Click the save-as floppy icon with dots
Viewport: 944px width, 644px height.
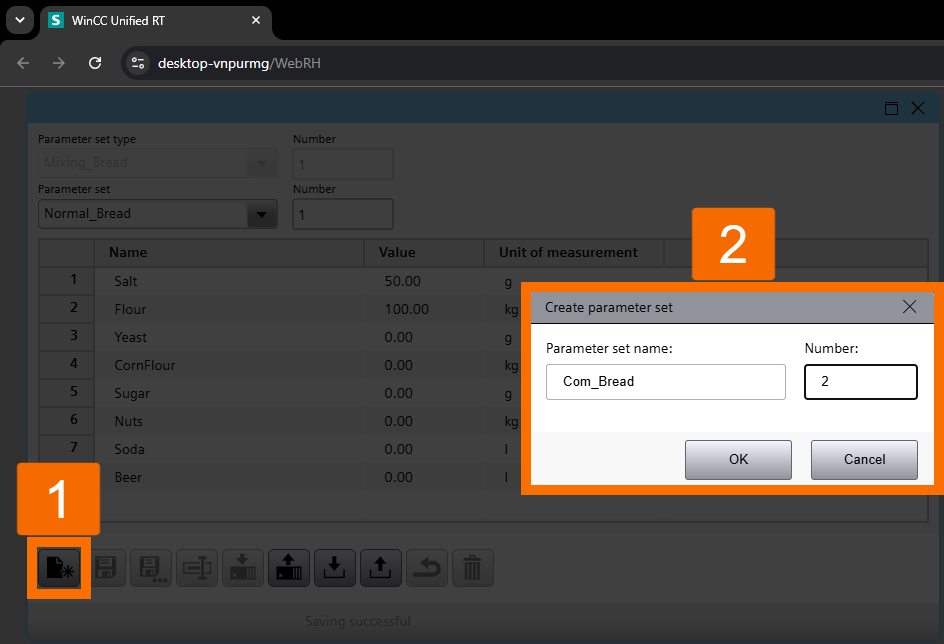151,568
